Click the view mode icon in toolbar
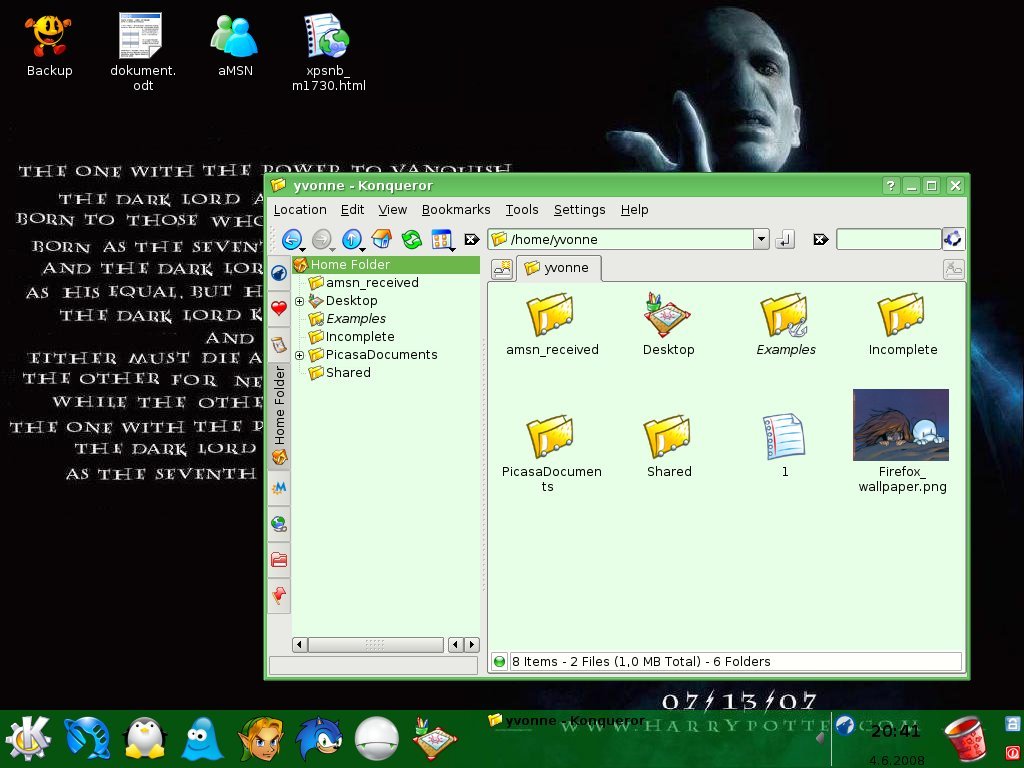1024x768 pixels. coord(441,239)
